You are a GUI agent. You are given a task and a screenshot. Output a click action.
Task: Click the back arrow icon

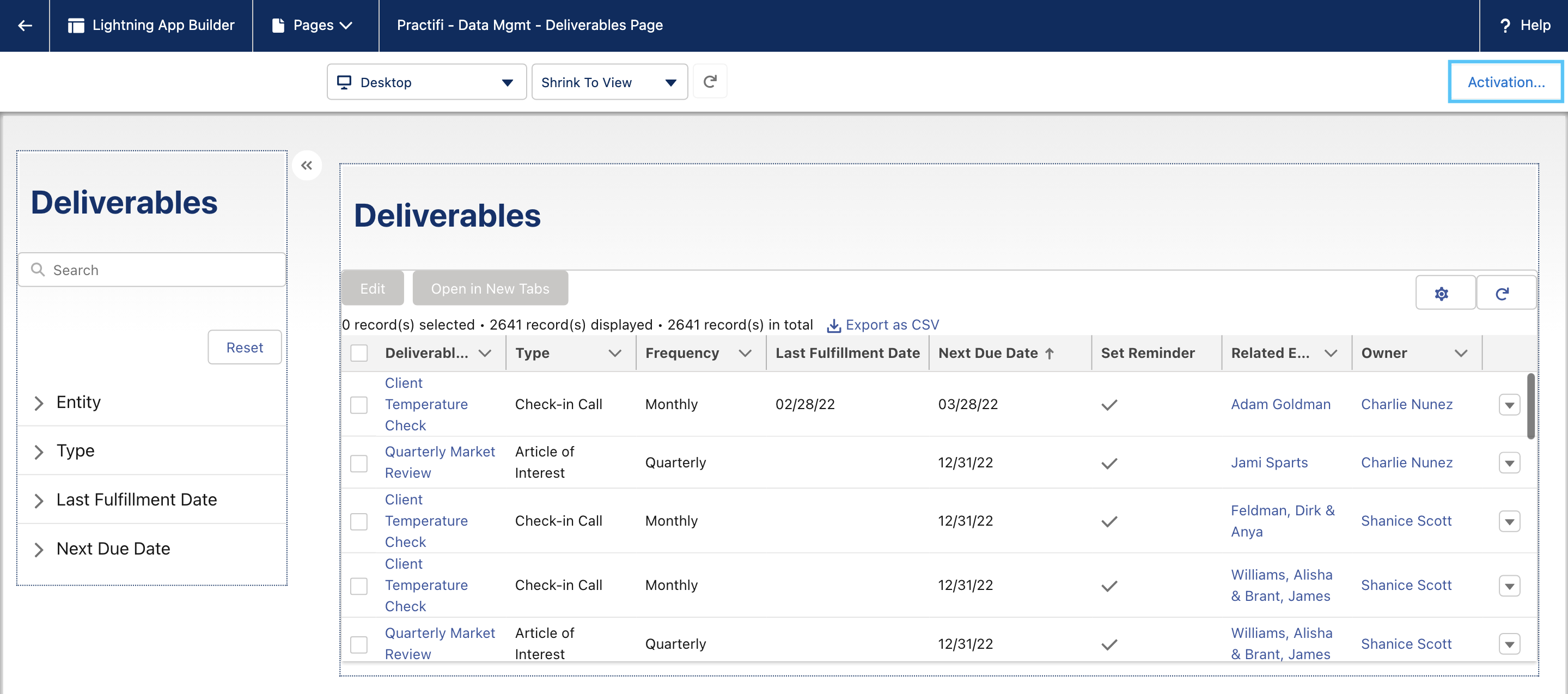pyautogui.click(x=25, y=26)
